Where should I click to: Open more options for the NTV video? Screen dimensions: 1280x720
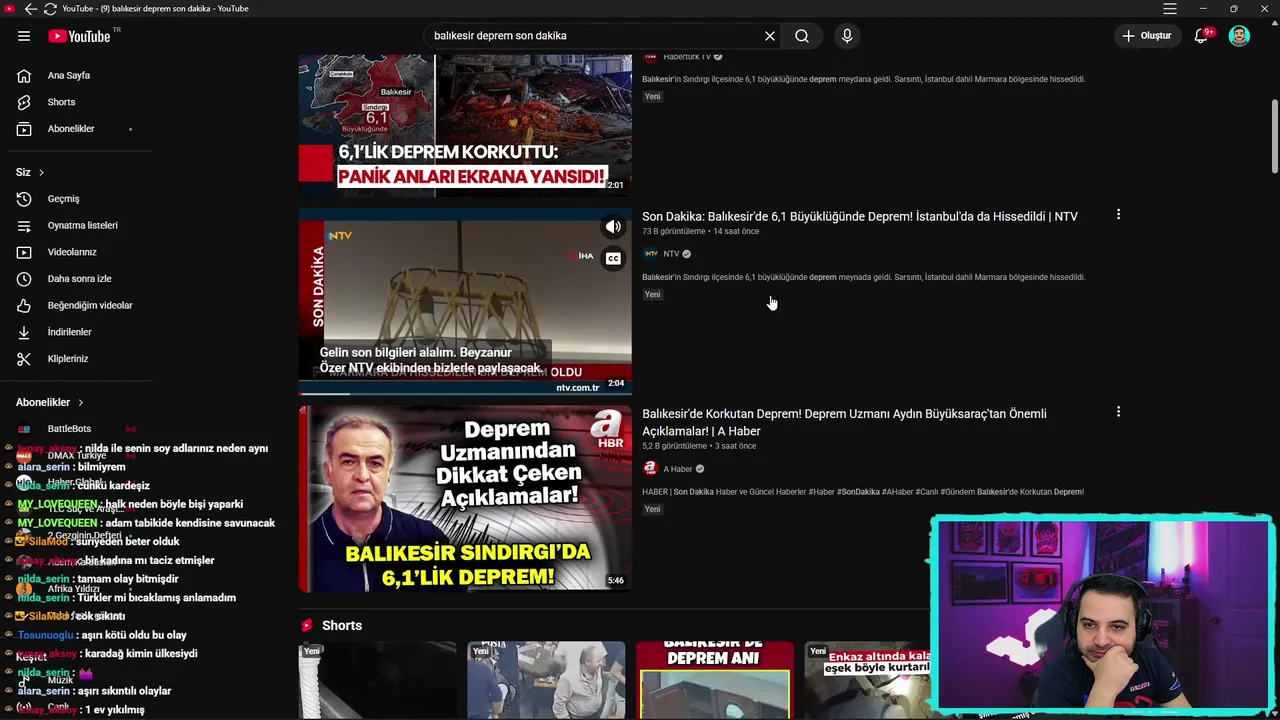click(x=1118, y=214)
